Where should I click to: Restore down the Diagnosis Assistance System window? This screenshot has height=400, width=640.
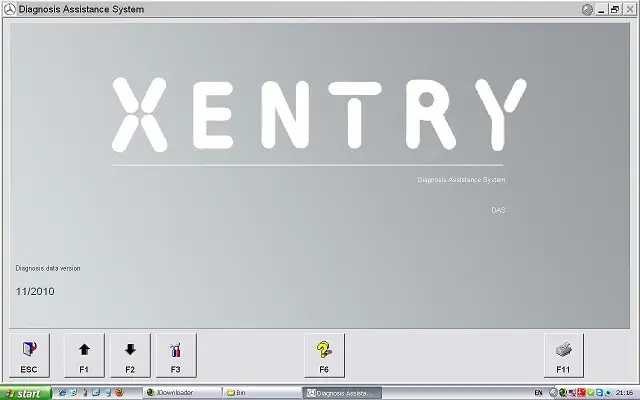615,9
